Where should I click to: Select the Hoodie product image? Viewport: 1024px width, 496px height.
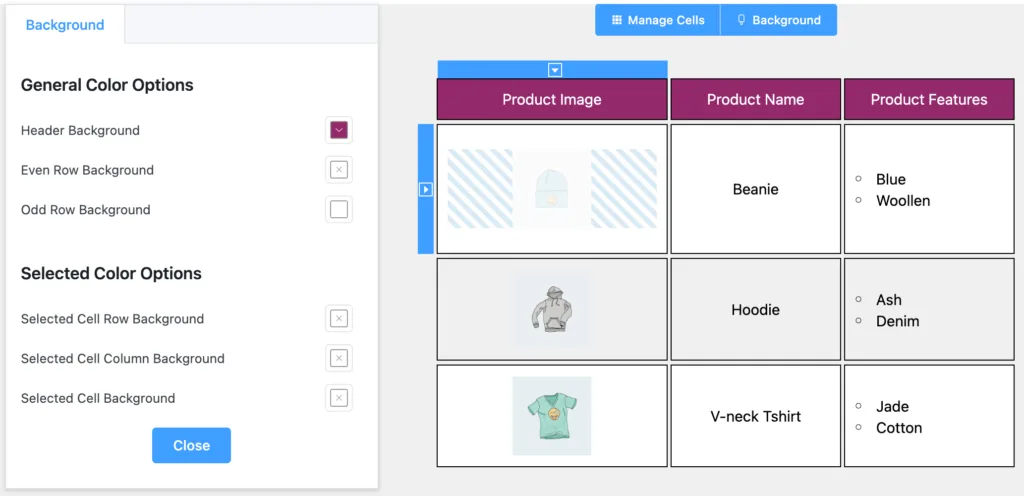pos(552,309)
